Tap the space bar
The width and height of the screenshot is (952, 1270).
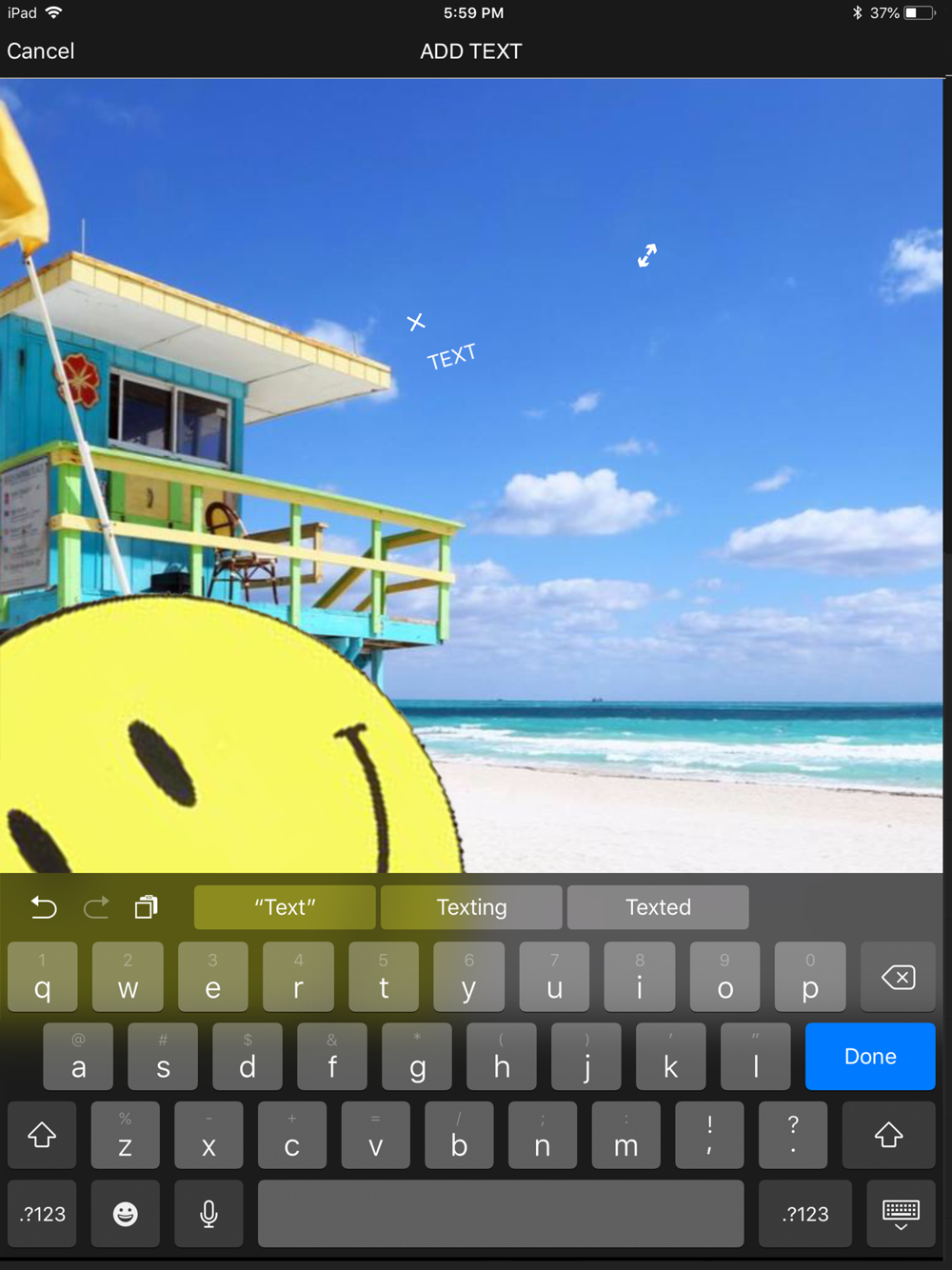501,1214
